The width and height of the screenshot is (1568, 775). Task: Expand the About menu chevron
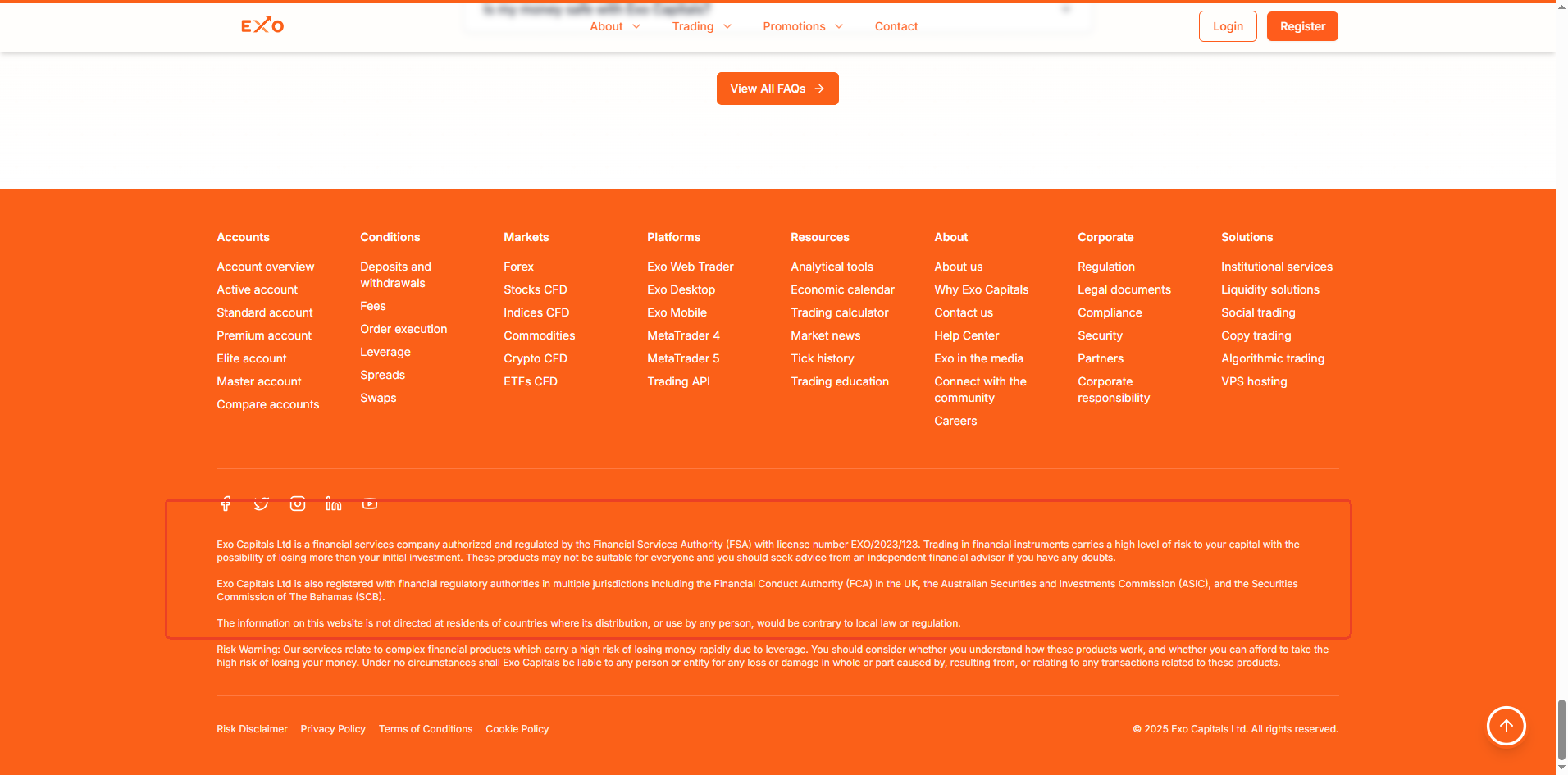pyautogui.click(x=636, y=26)
